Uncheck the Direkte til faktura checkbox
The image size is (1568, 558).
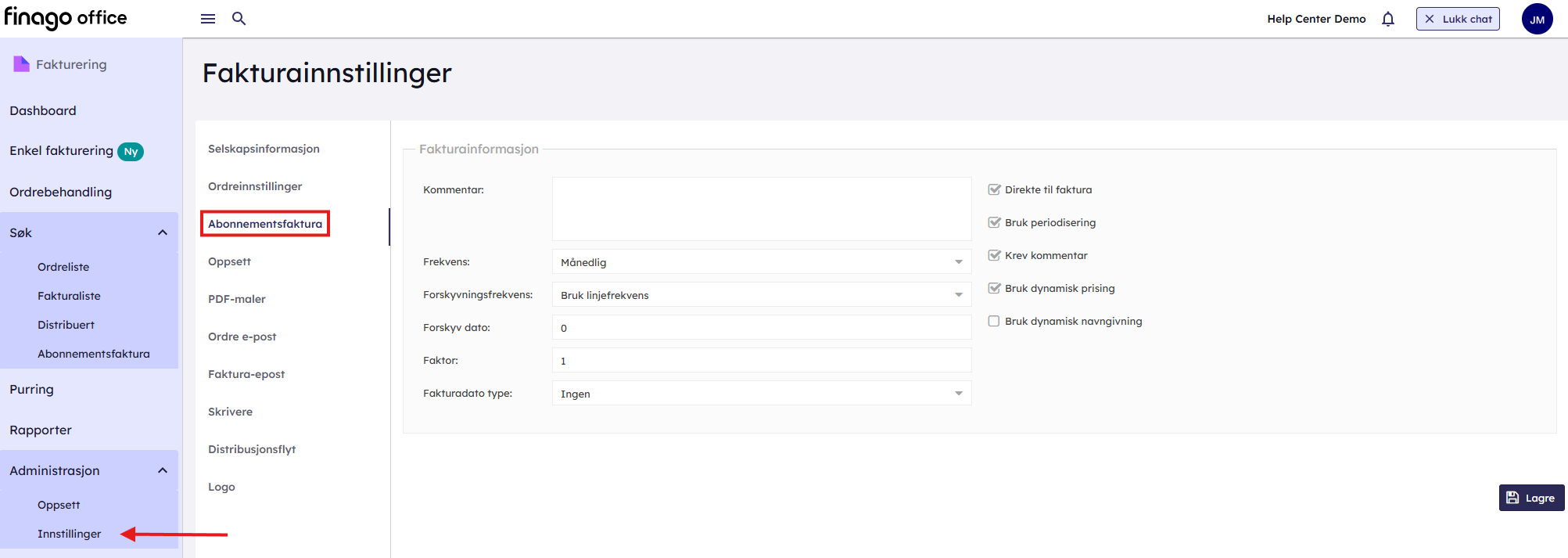coord(995,190)
